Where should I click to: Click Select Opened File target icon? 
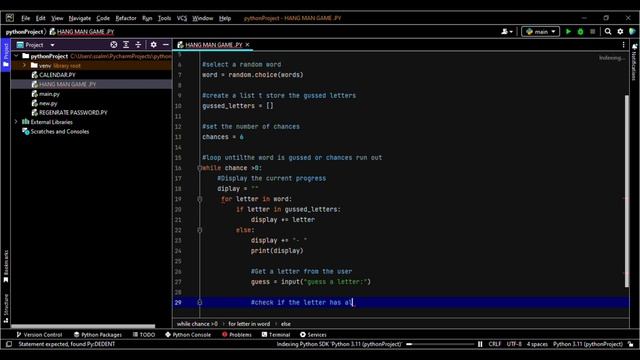click(x=114, y=44)
